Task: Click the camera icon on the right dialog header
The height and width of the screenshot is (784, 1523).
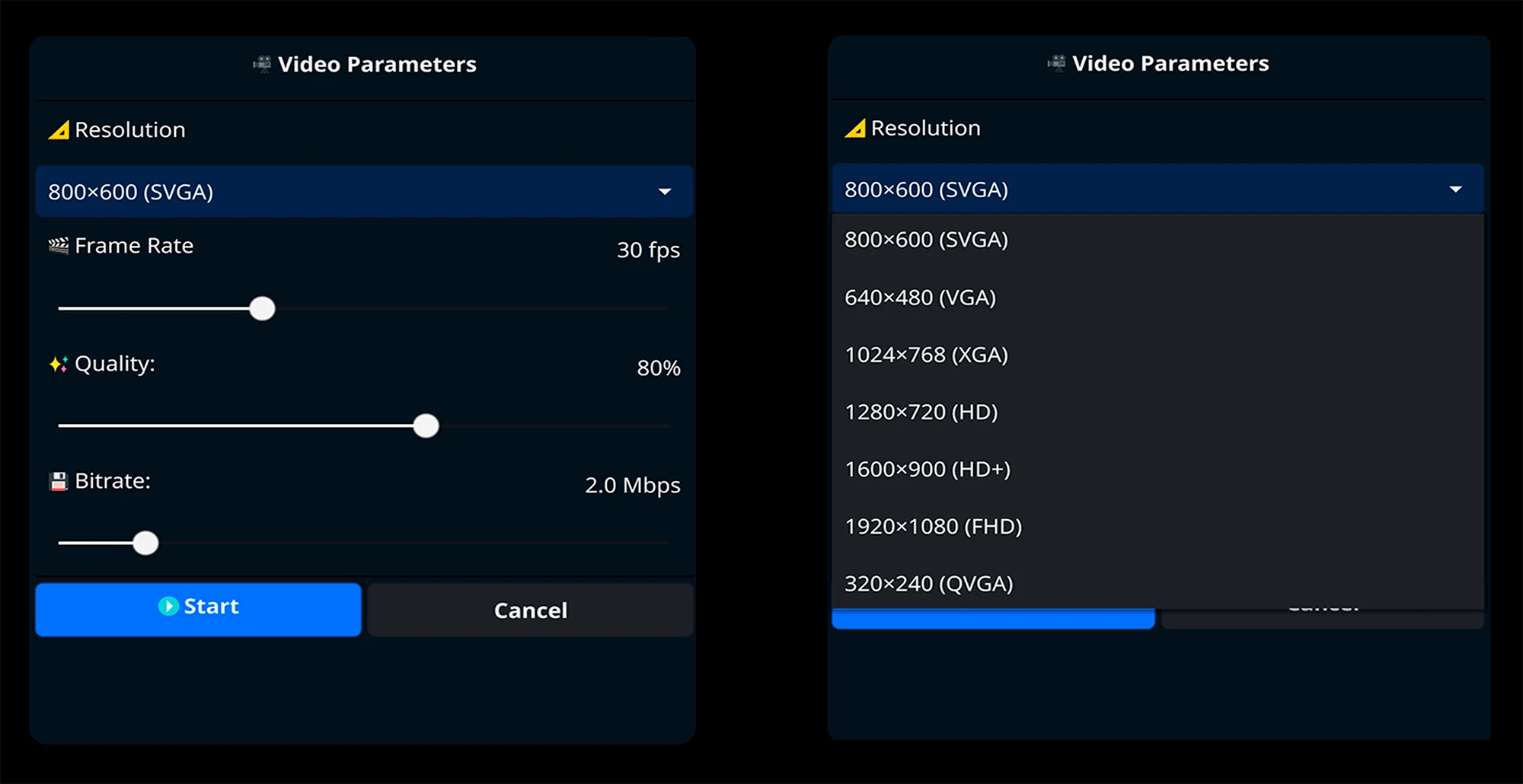Action: click(x=1057, y=63)
